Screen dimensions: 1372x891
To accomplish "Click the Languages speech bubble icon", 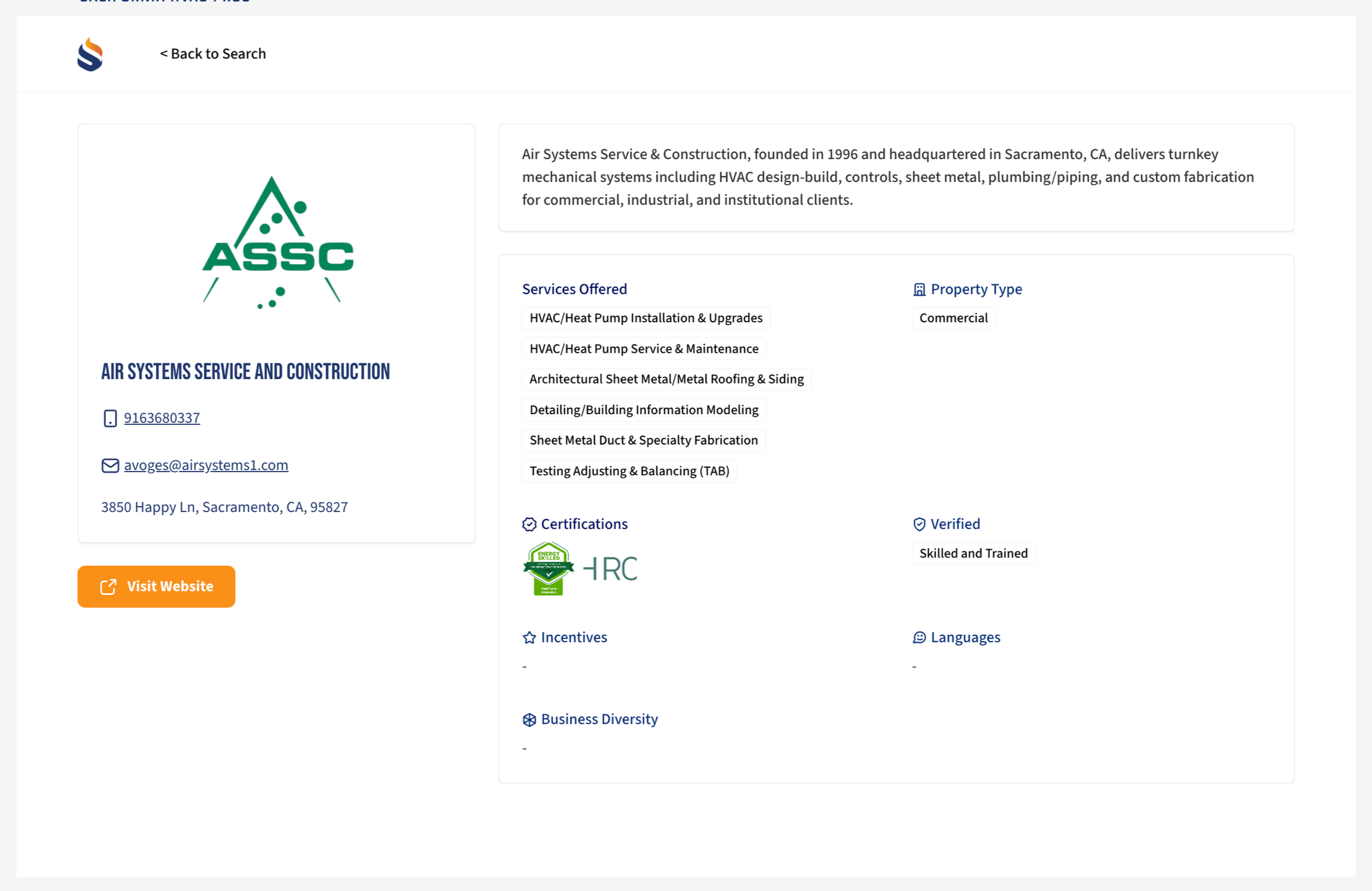I will [x=919, y=637].
